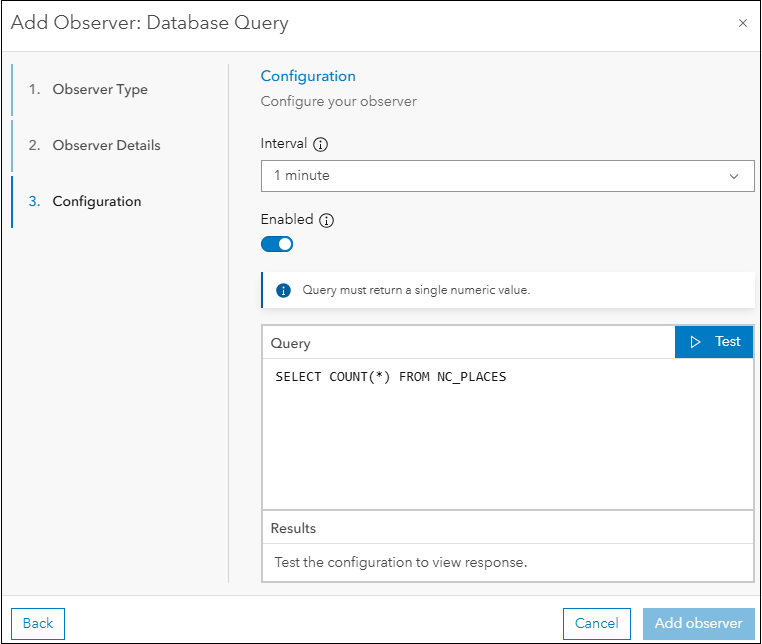The image size is (762, 644).
Task: Click the blue info icon in the query notice
Action: 283,290
